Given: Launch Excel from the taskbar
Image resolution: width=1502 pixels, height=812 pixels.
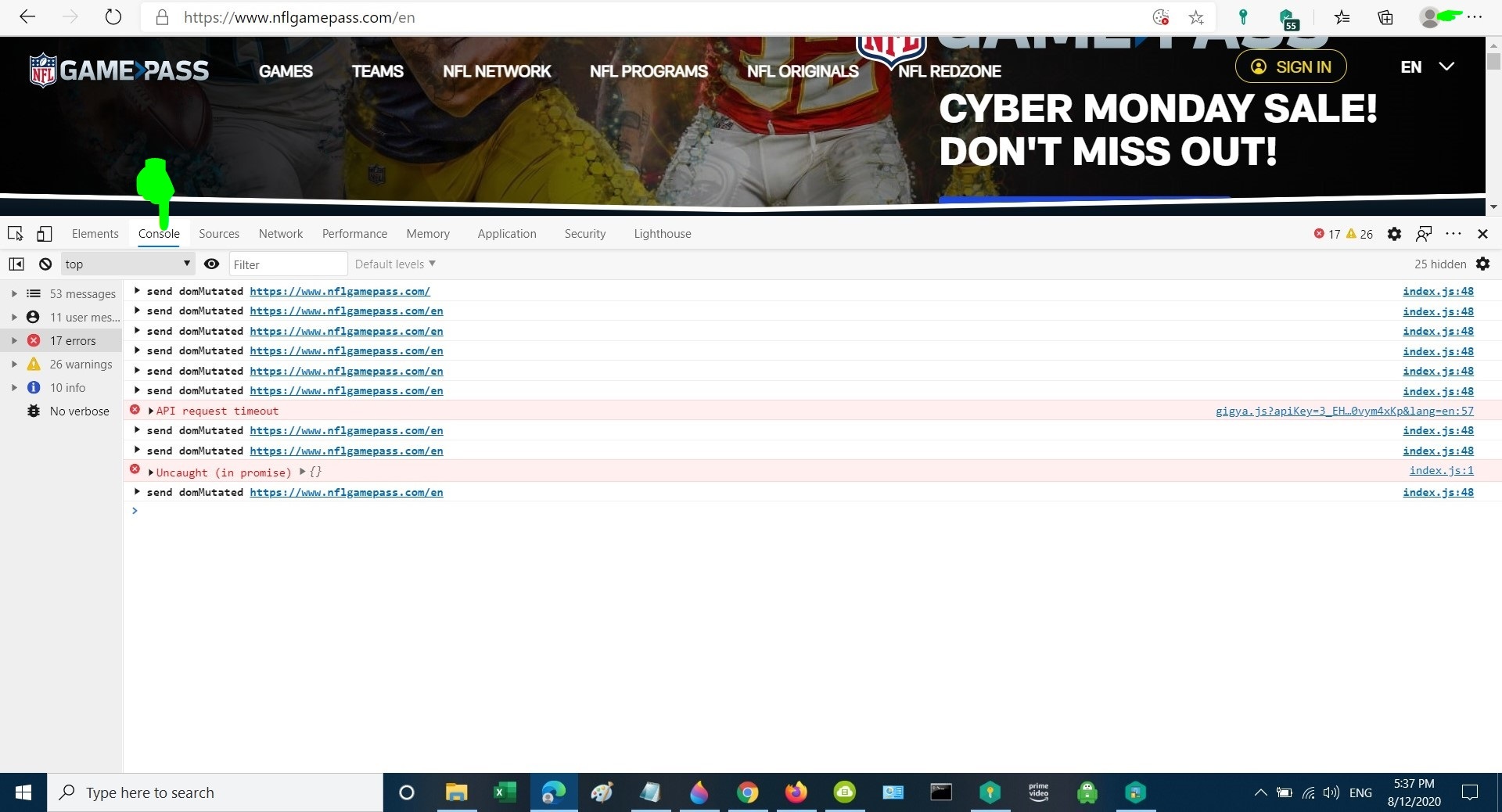Looking at the screenshot, I should [505, 792].
